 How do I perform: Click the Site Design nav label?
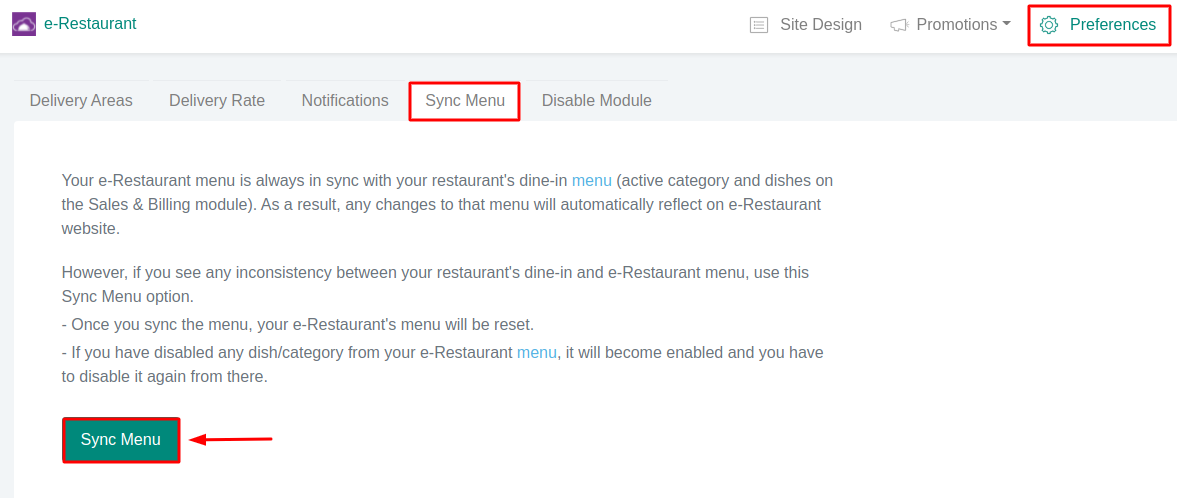[x=821, y=25]
